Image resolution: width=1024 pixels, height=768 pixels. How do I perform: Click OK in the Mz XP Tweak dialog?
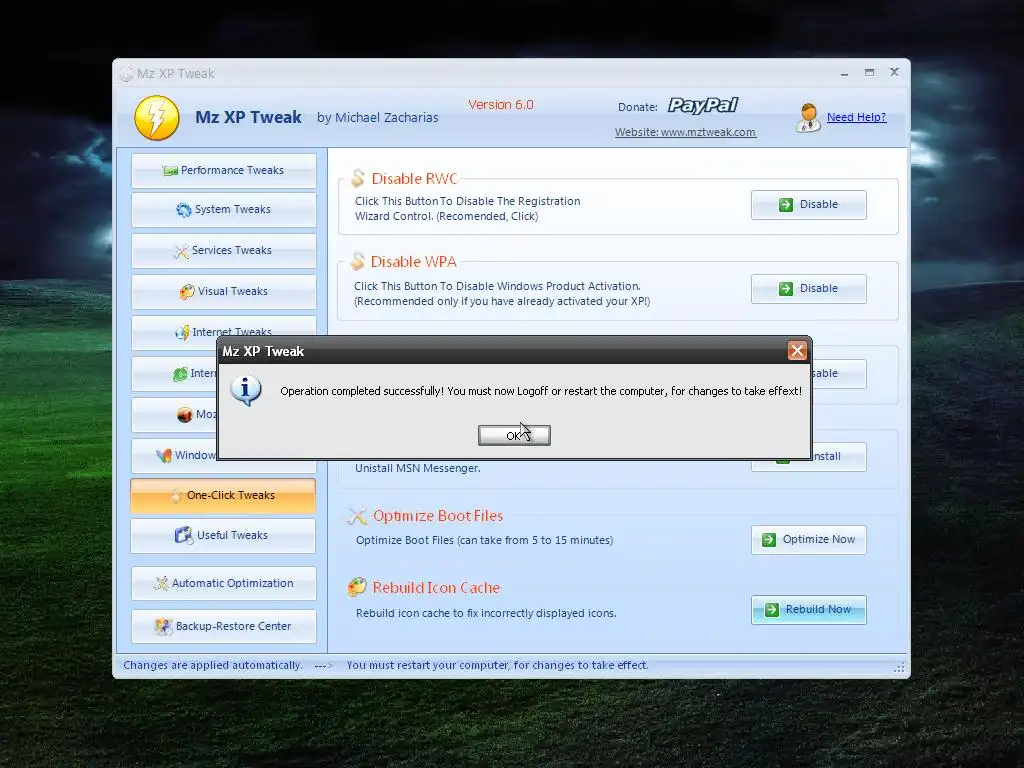click(x=514, y=435)
